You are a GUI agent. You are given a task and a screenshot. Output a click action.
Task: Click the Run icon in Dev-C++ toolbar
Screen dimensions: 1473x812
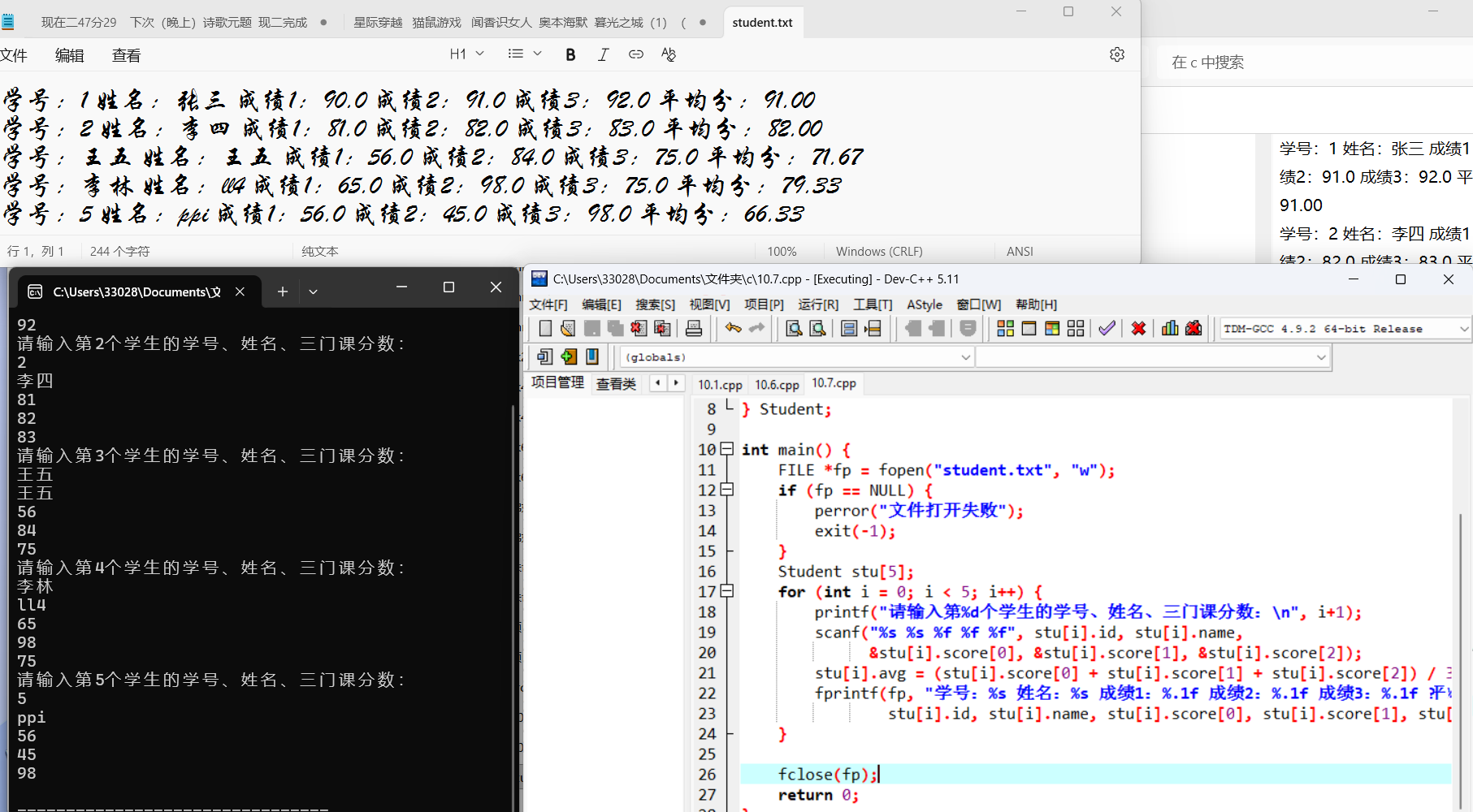(1029, 328)
